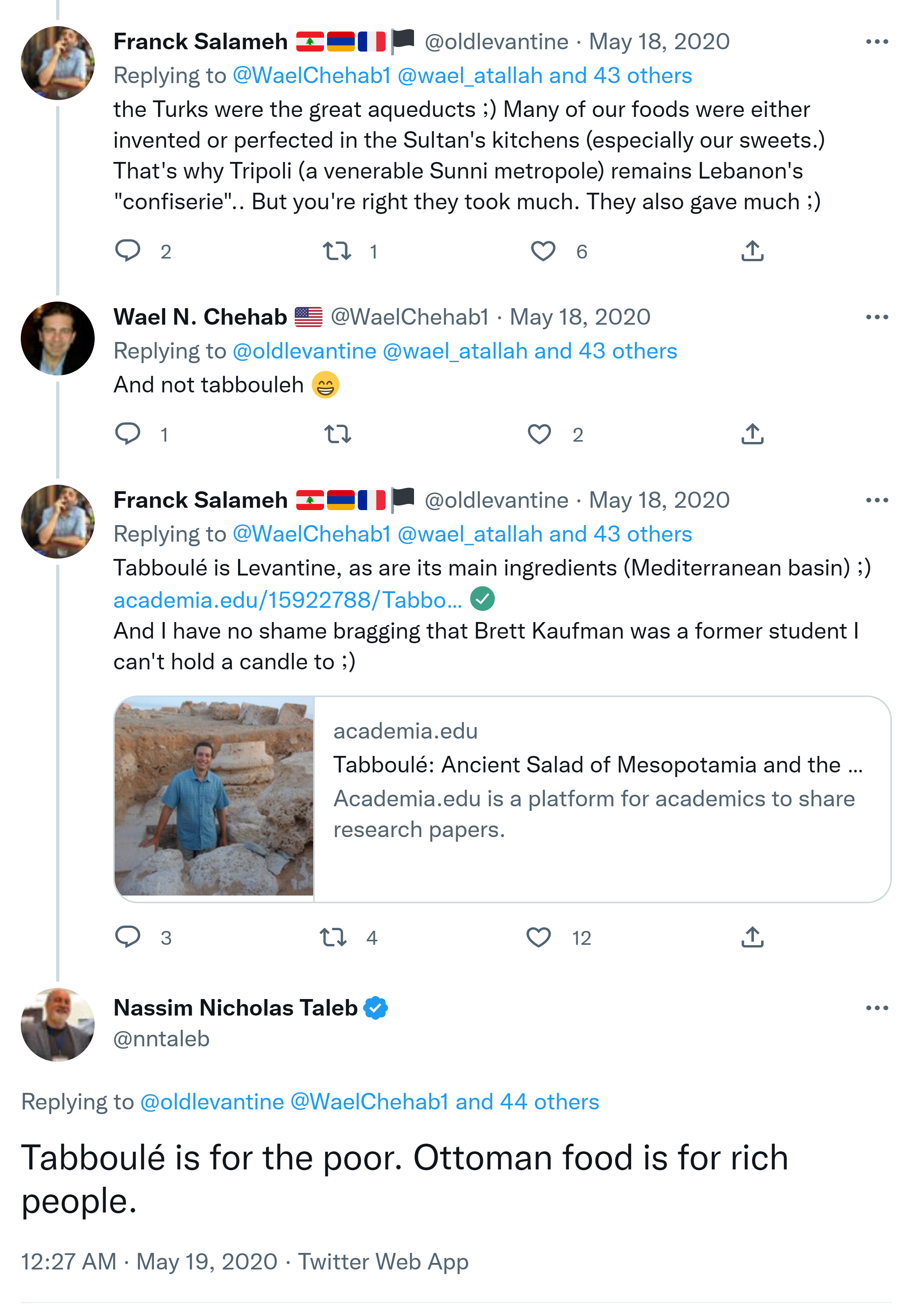910x1316 pixels.
Task: Like the Tabboulé is Levantine tweet
Action: pyautogui.click(x=538, y=937)
